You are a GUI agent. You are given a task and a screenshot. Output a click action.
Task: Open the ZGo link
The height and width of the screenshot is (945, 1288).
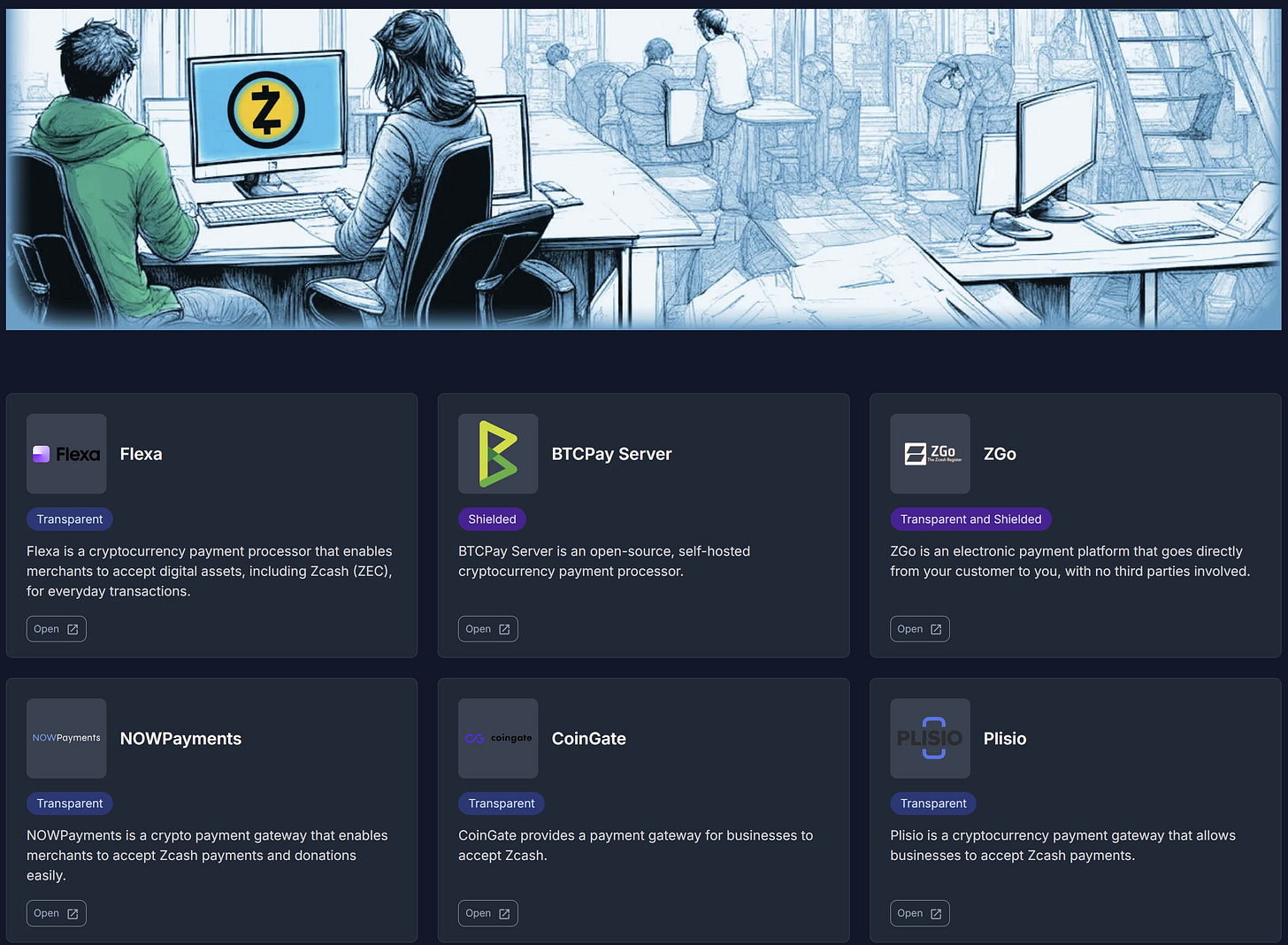[x=920, y=629]
